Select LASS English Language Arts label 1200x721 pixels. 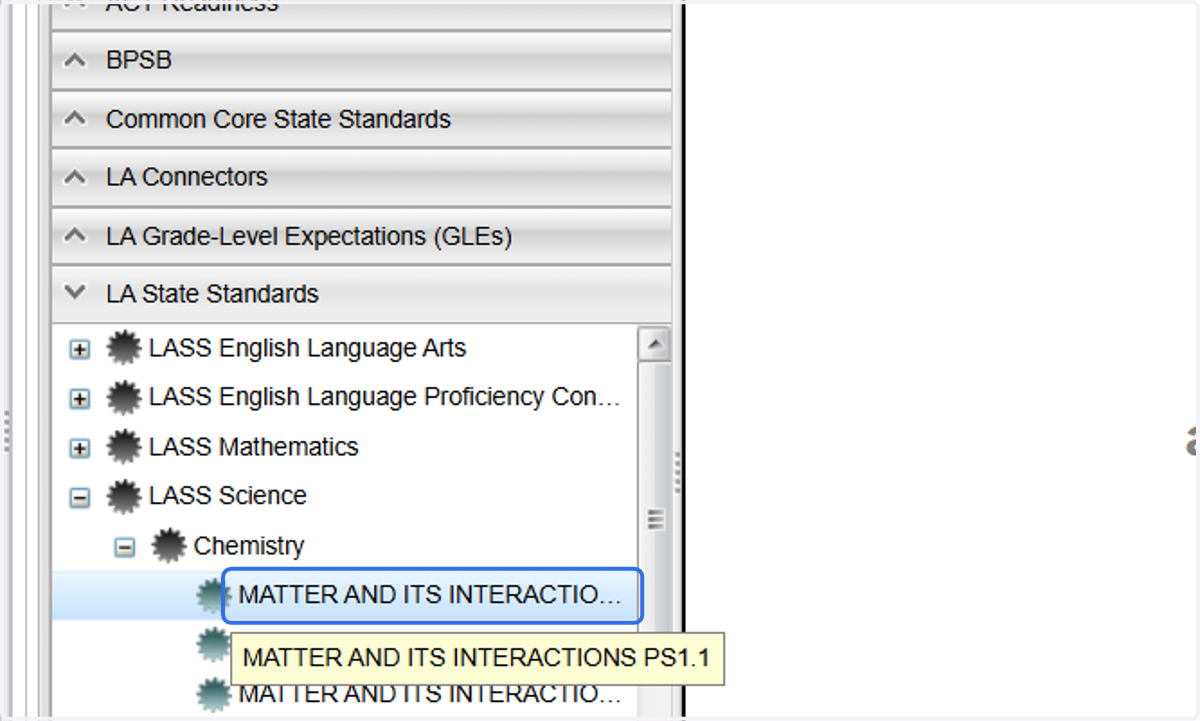pyautogui.click(x=307, y=348)
